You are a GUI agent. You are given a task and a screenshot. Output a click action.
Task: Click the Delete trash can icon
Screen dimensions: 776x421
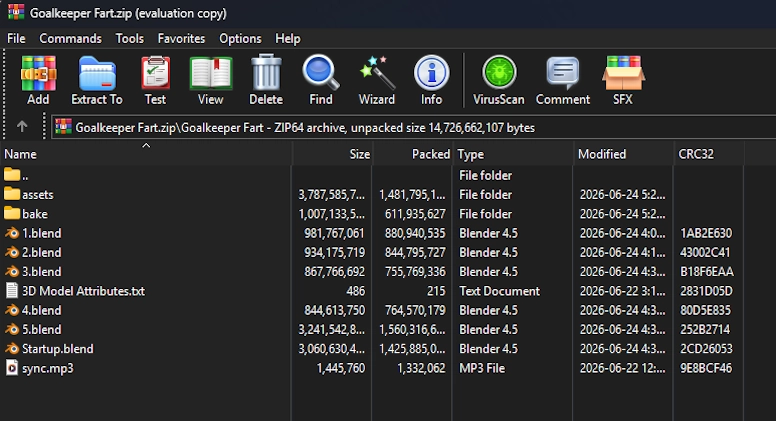point(266,80)
